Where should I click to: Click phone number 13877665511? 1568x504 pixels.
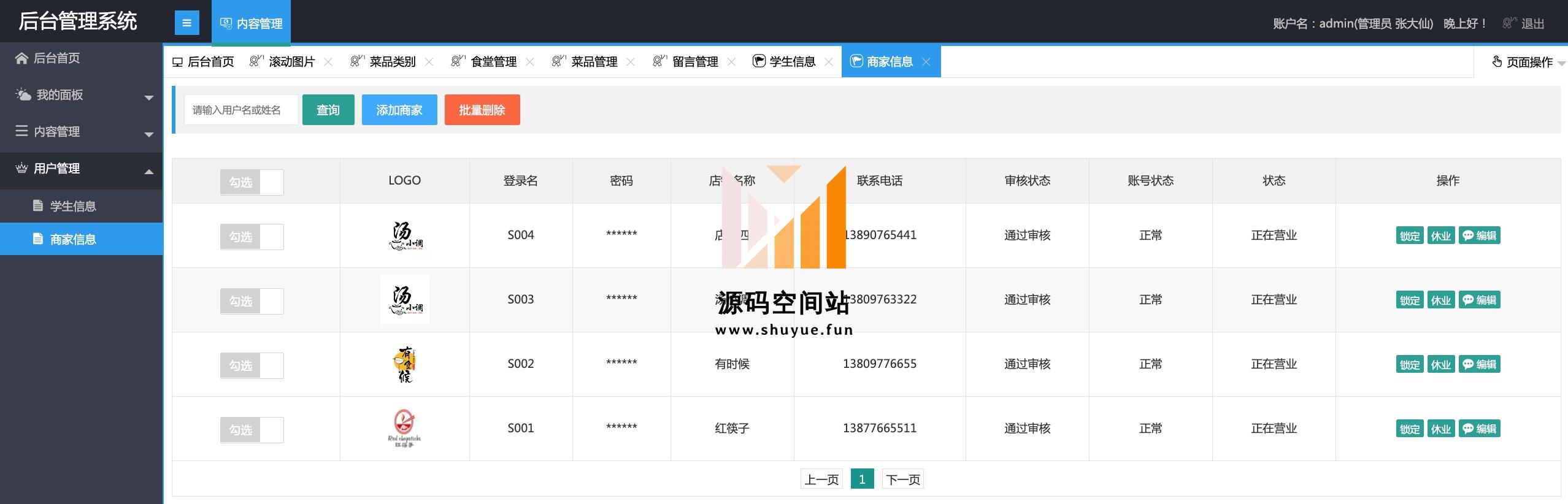pos(880,428)
